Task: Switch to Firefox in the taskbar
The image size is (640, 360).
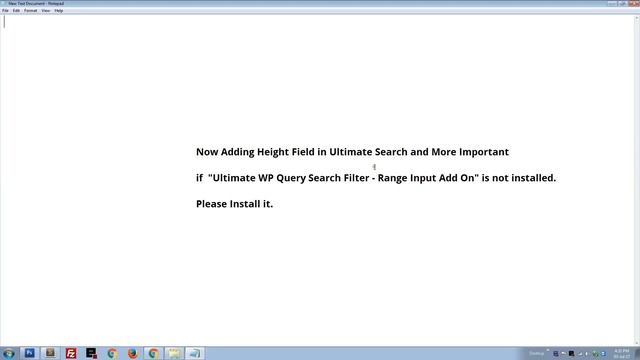Action: point(133,353)
